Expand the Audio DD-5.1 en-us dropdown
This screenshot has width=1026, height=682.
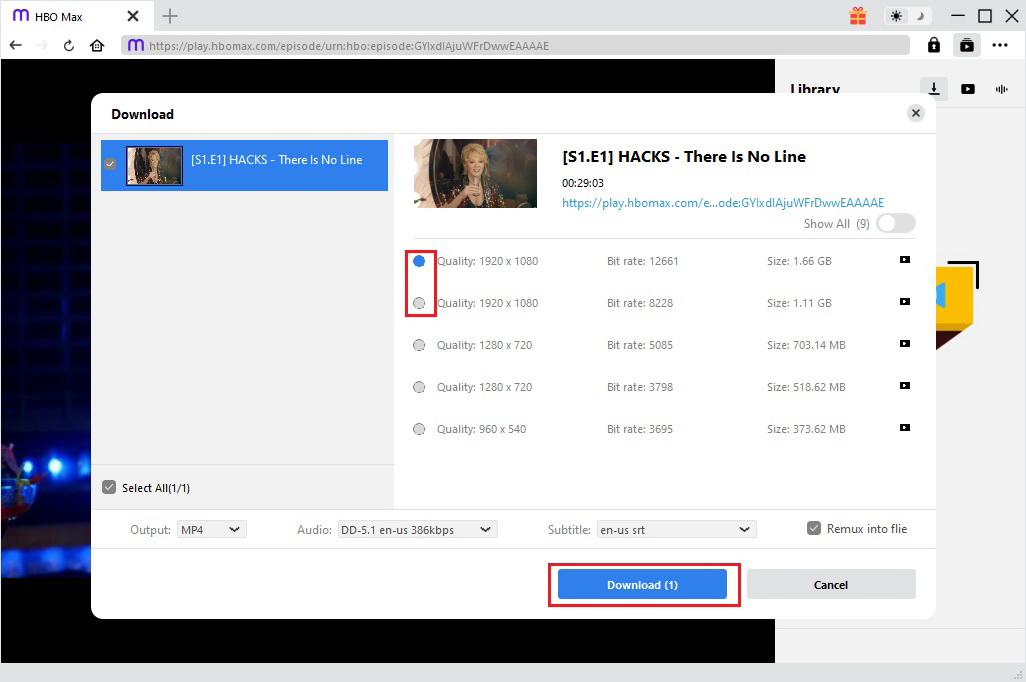pyautogui.click(x=416, y=529)
